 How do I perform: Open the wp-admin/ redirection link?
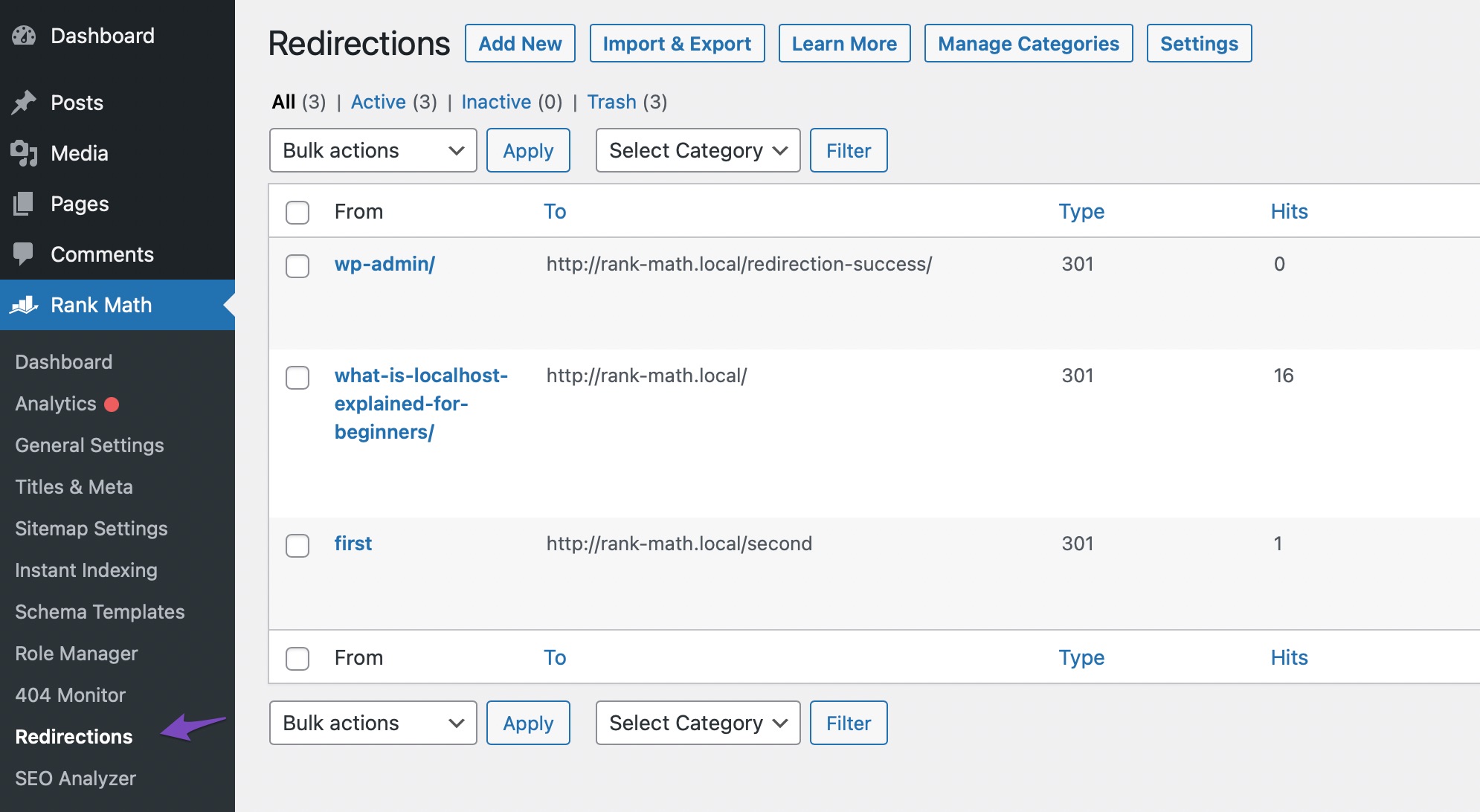385,264
